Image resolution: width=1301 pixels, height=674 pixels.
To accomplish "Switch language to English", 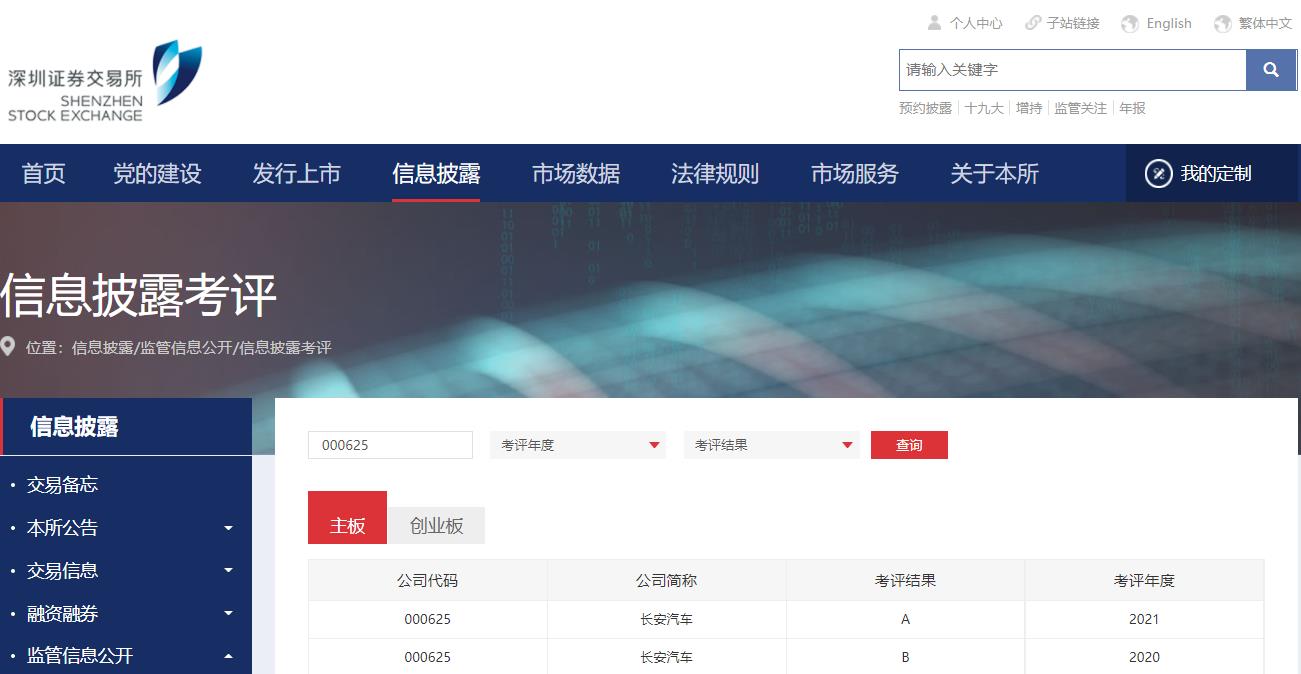I will (x=1169, y=23).
